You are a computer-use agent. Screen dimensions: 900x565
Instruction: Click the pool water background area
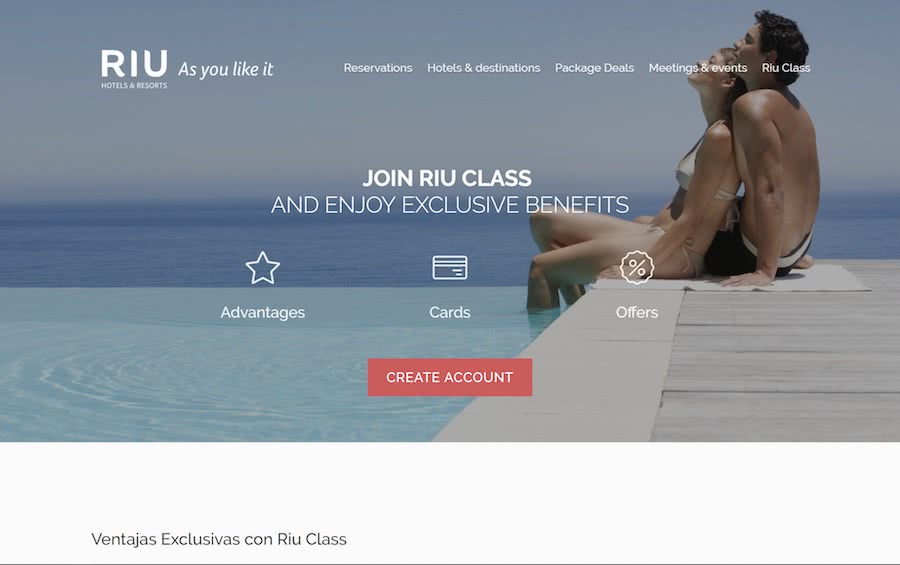pyautogui.click(x=172, y=373)
